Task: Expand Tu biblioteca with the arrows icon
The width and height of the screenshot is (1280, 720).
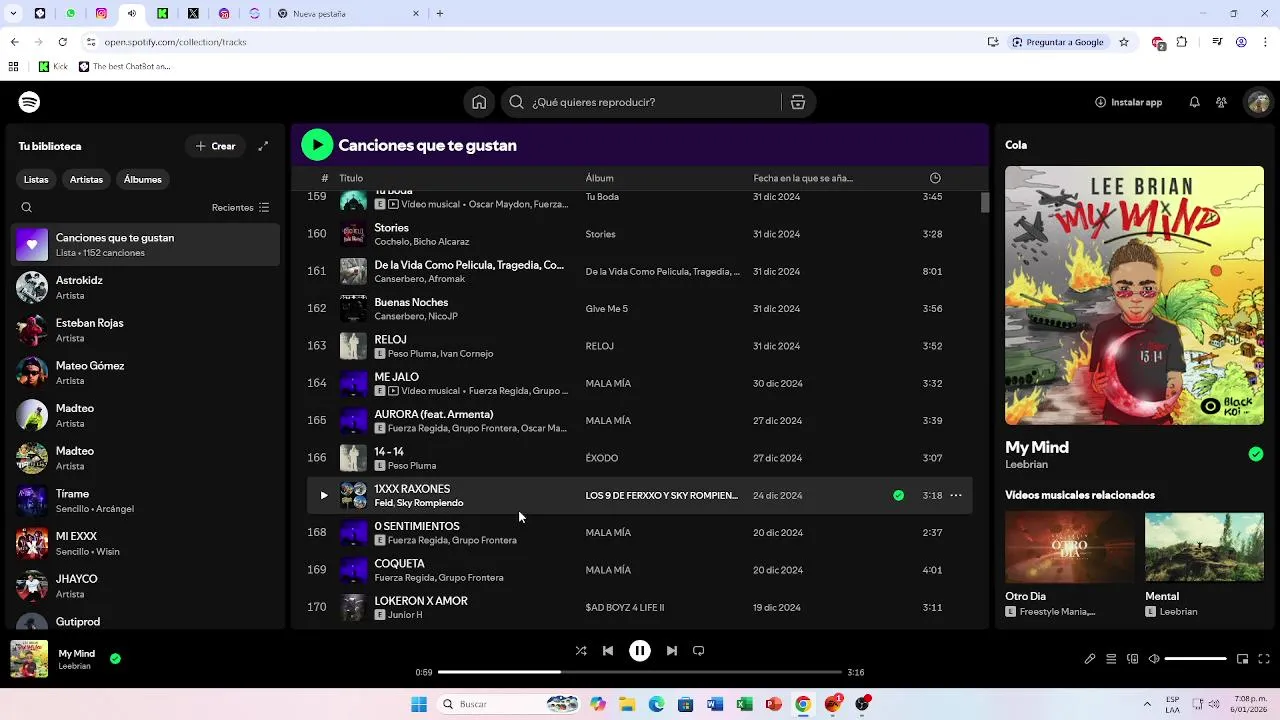Action: click(x=263, y=146)
